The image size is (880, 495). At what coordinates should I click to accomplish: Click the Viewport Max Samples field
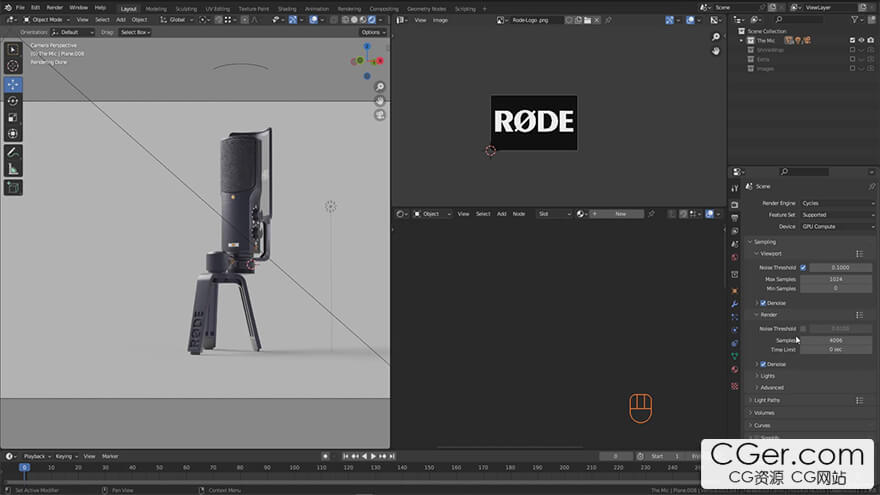click(836, 279)
